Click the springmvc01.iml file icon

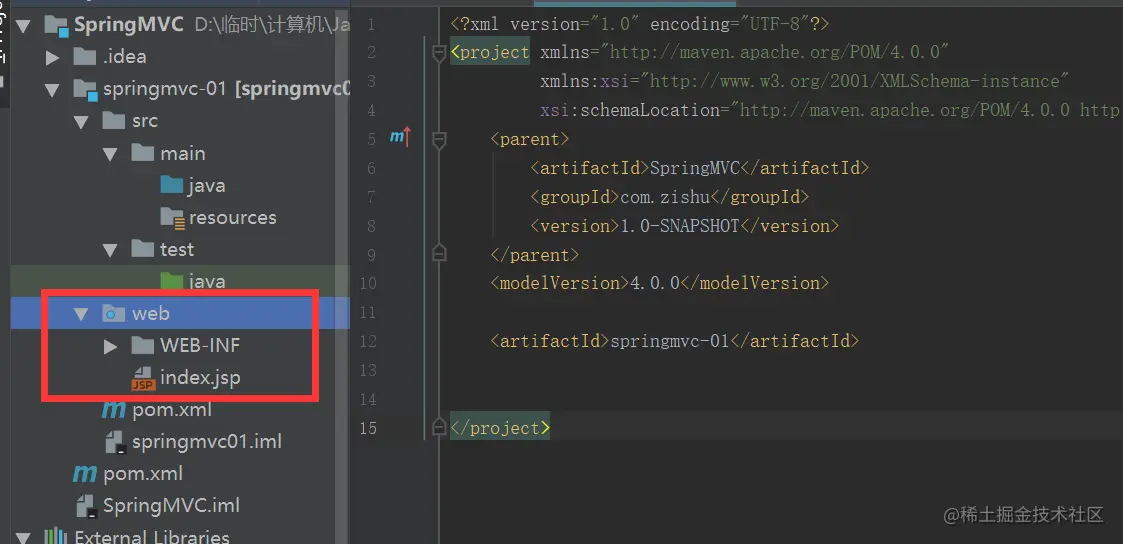coord(115,442)
